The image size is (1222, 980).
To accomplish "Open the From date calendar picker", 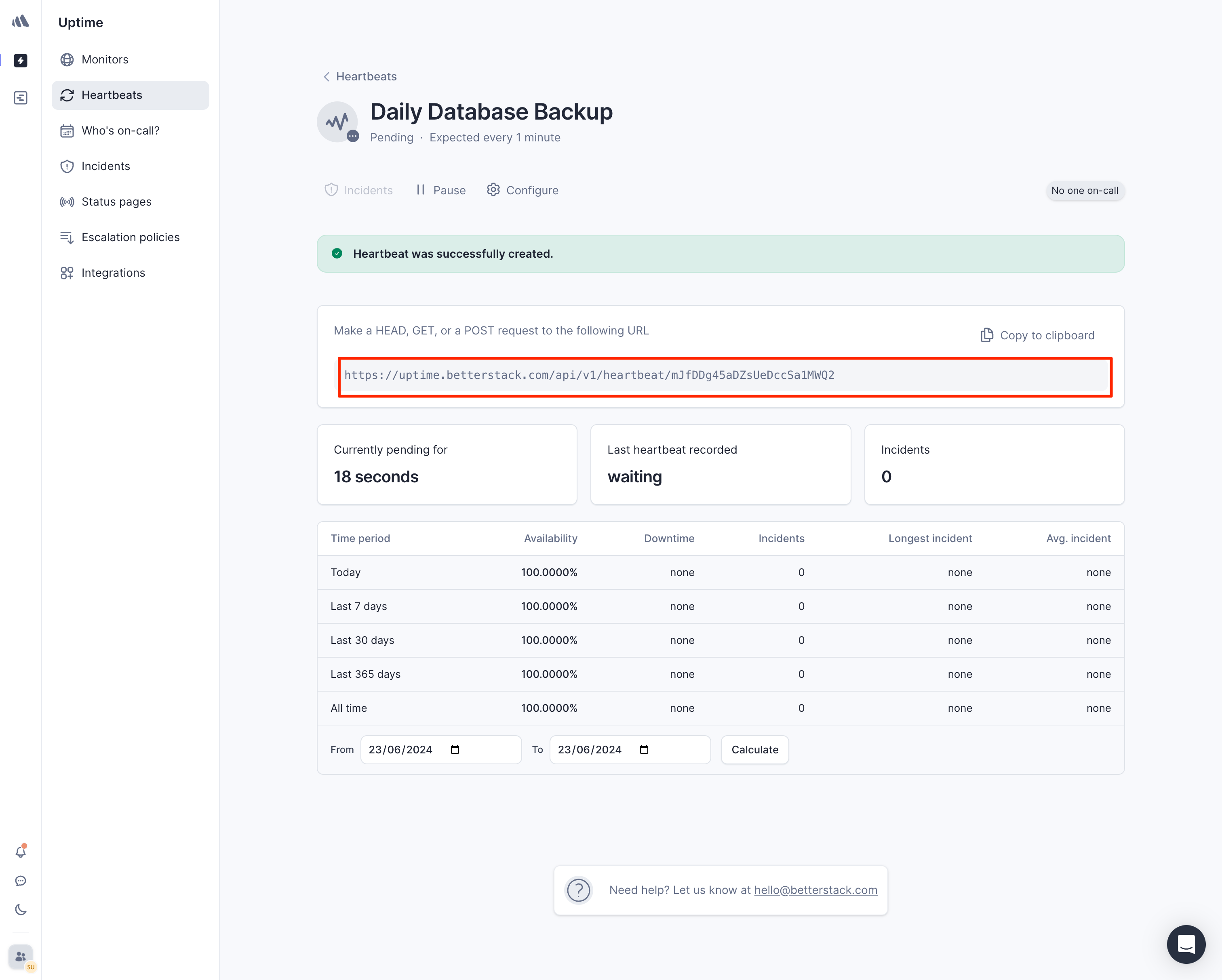I will tap(455, 749).
